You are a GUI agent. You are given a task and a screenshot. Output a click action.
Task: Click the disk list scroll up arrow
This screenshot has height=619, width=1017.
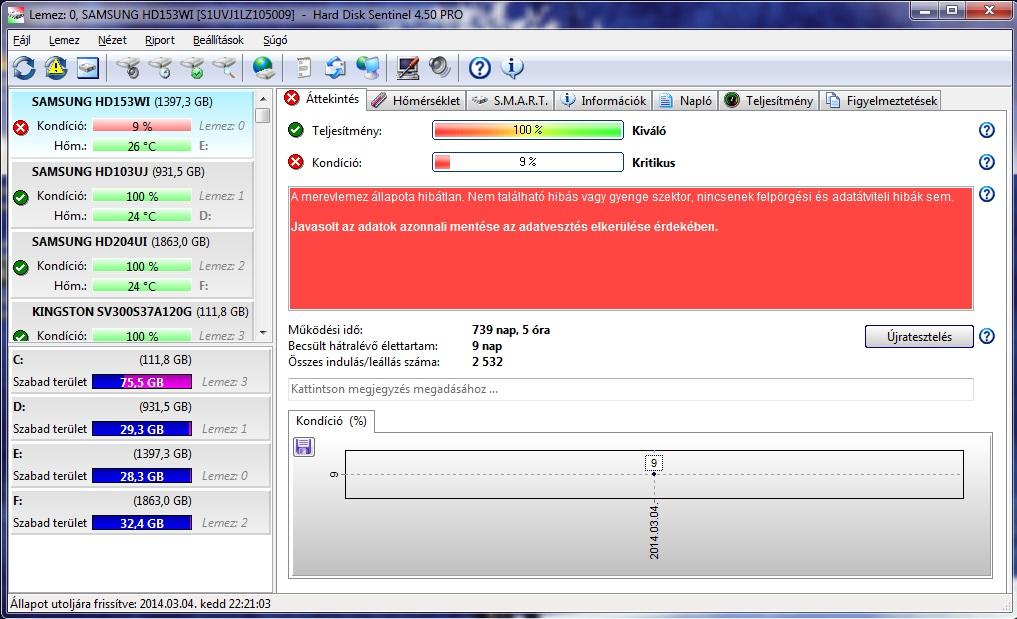point(263,99)
